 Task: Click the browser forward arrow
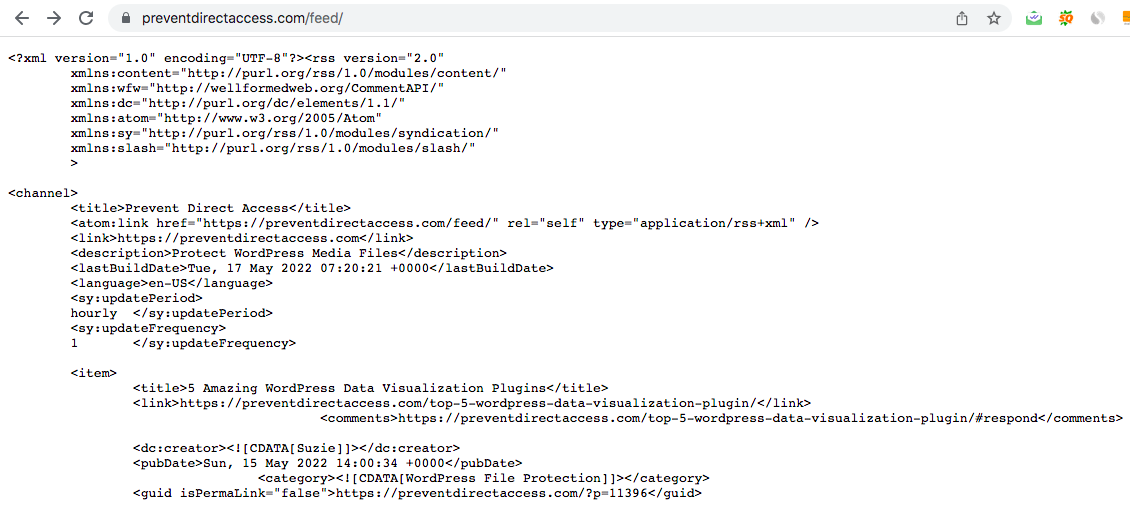click(54, 19)
